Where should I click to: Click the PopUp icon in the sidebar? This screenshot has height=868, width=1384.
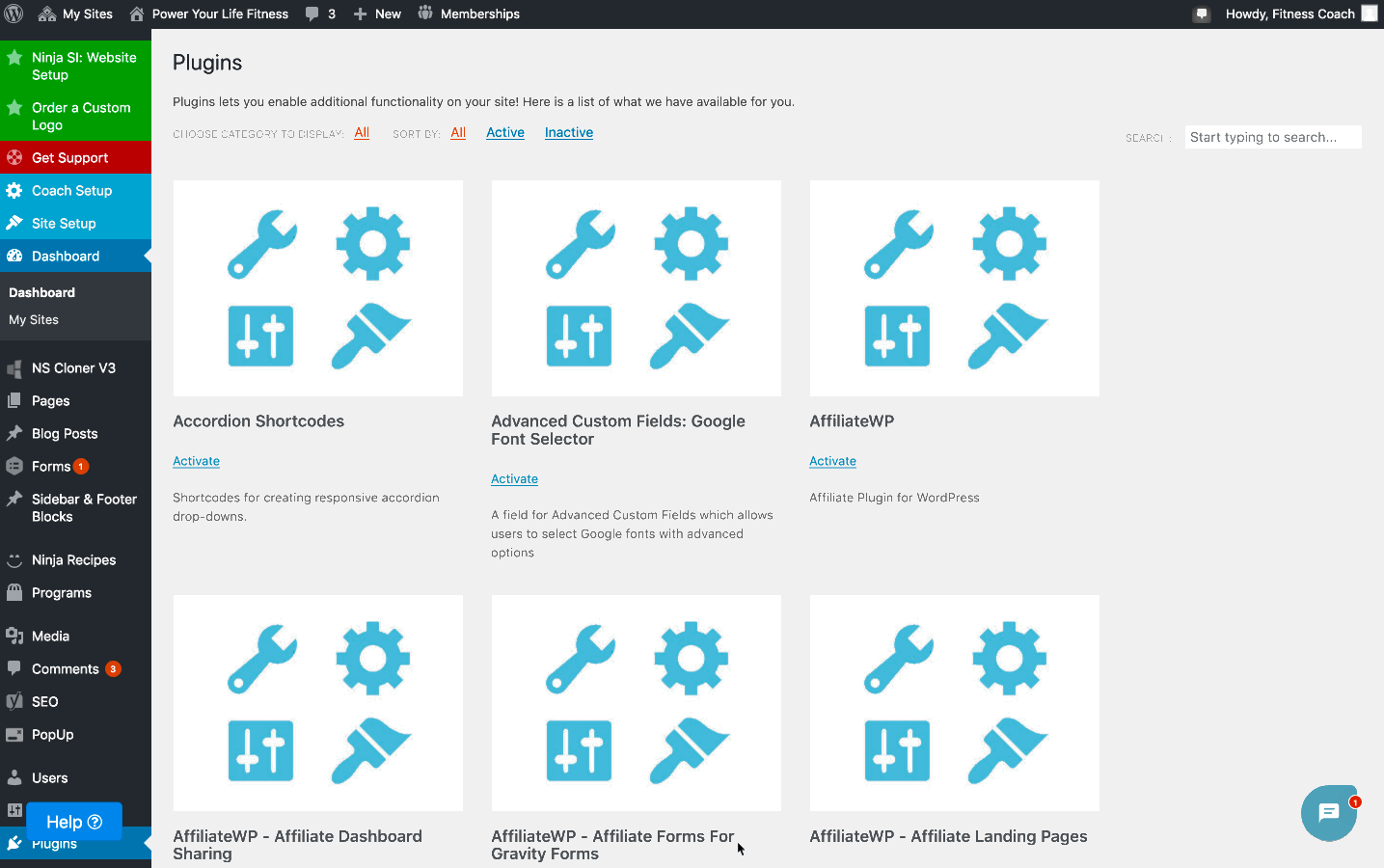point(14,734)
